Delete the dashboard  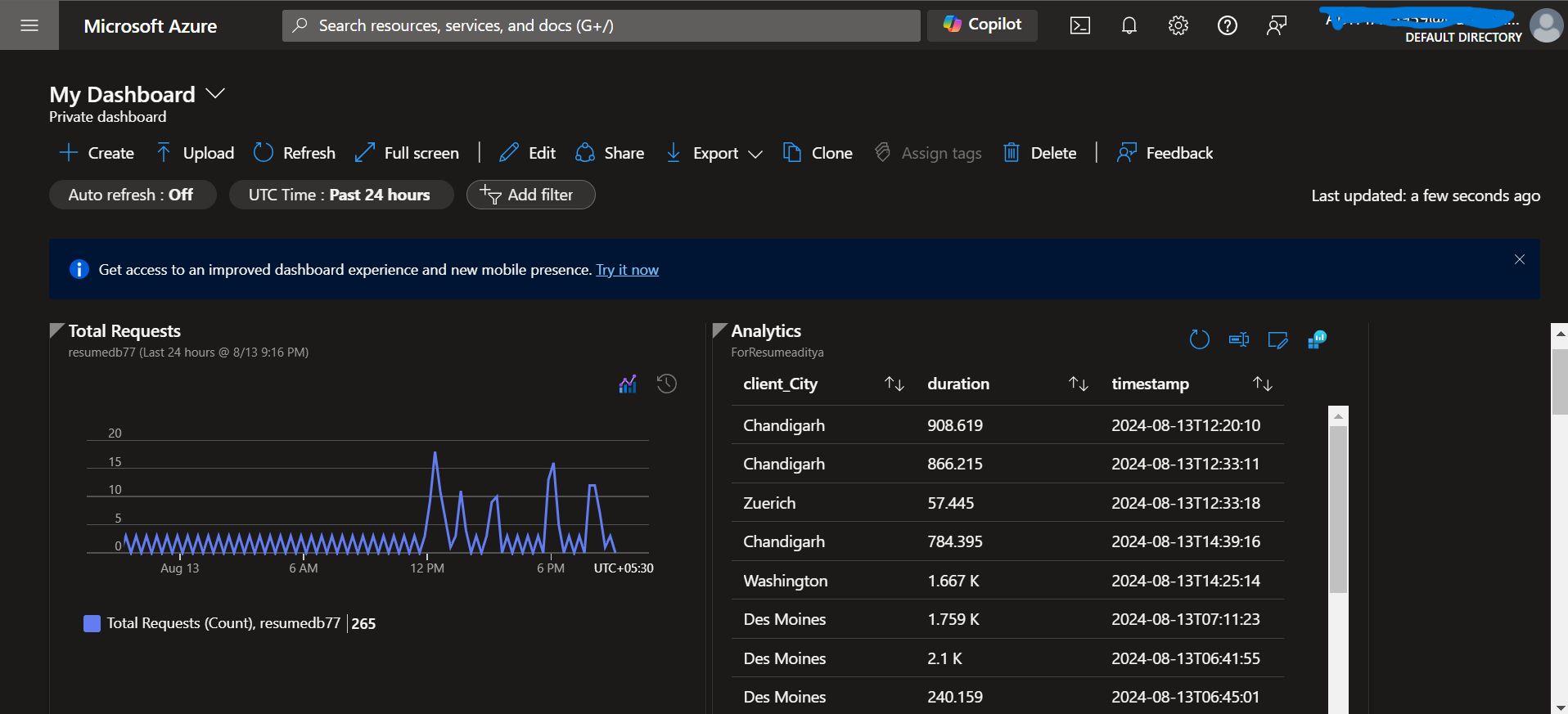[x=1040, y=153]
